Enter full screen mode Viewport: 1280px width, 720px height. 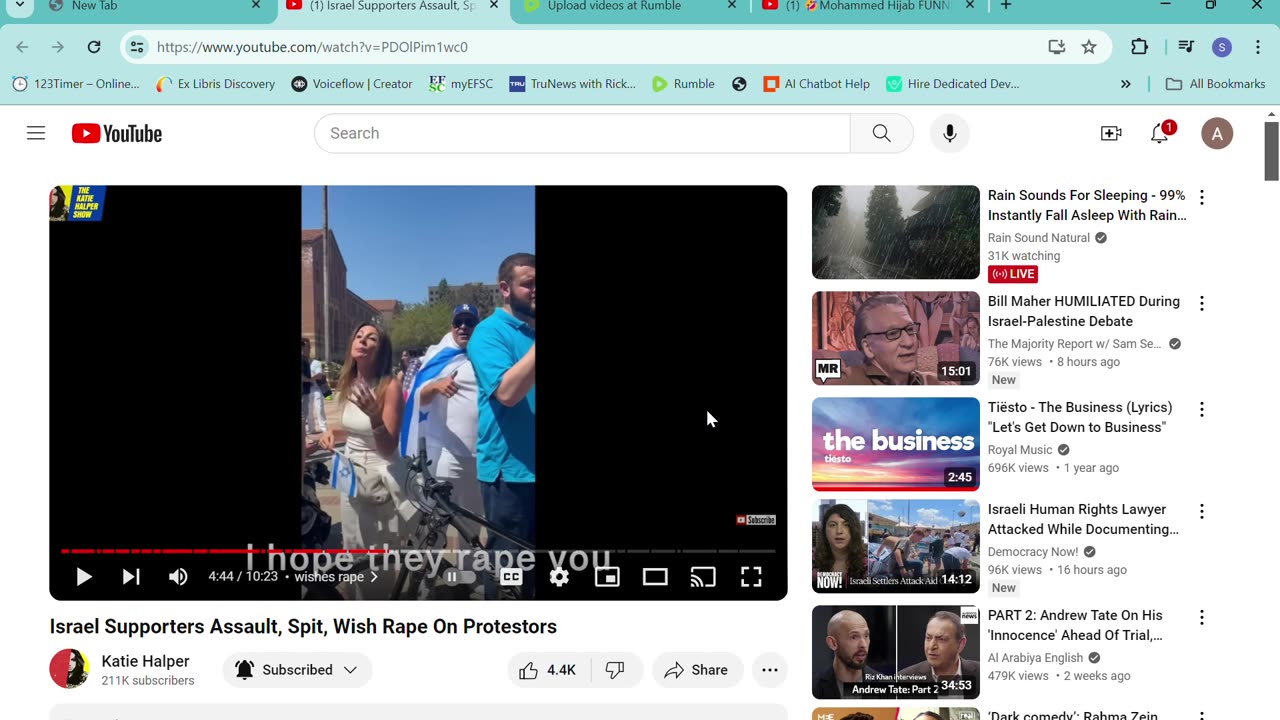[751, 577]
